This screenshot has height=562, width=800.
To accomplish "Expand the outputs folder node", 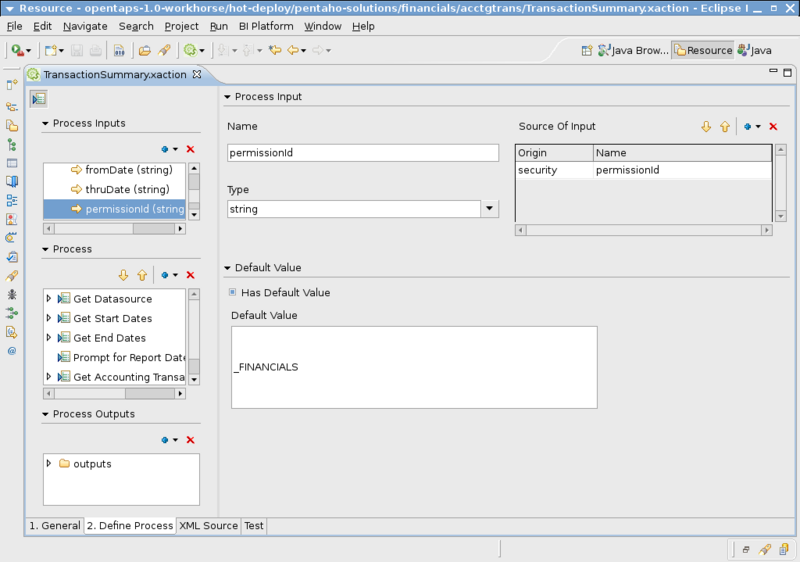I will point(49,463).
